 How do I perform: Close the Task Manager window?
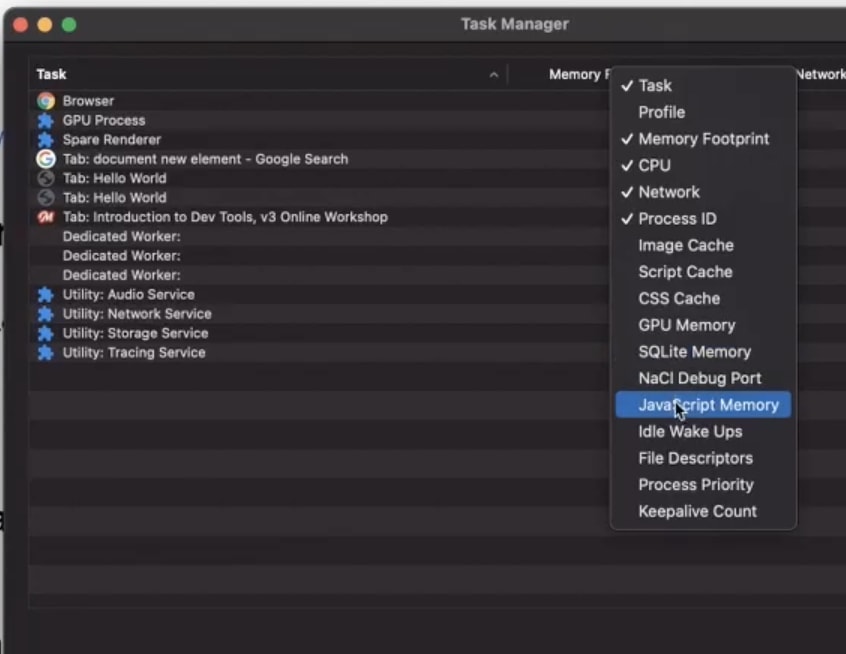coord(21,25)
